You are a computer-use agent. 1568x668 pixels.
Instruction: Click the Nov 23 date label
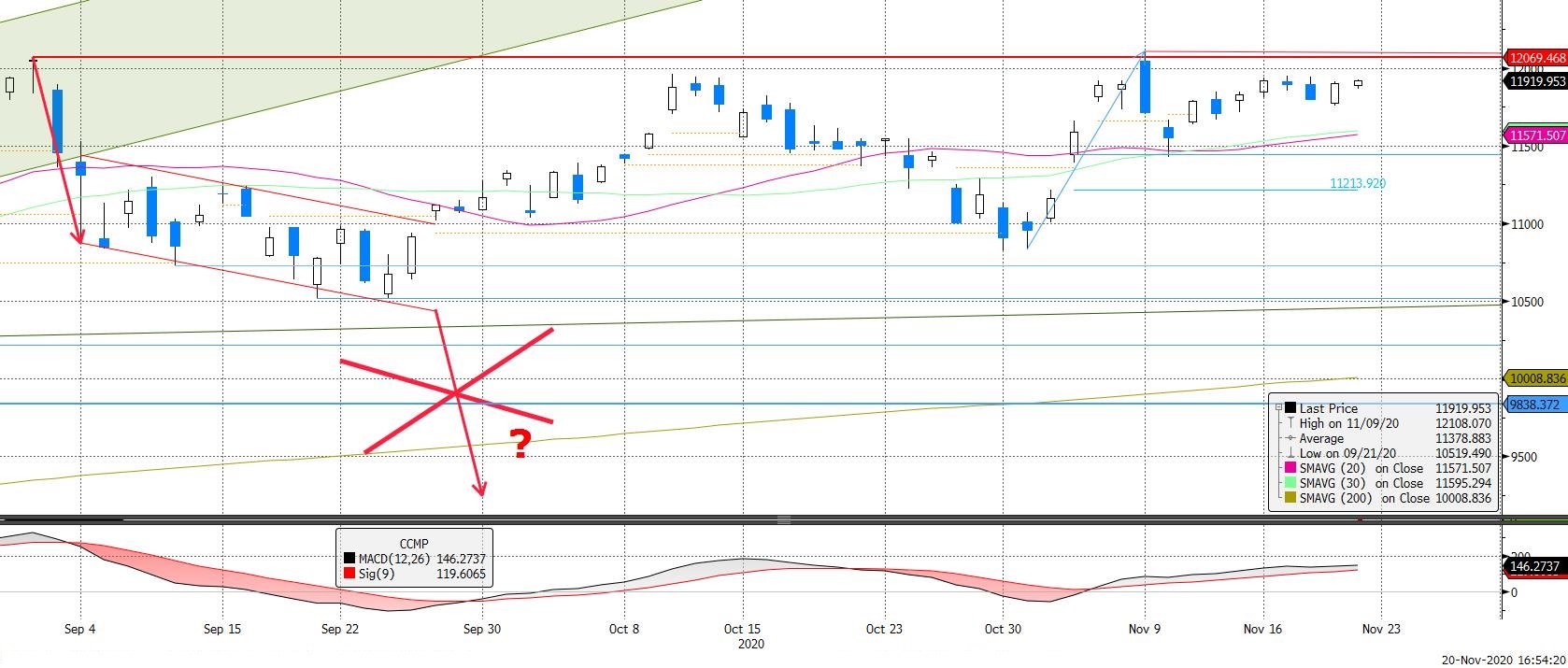pyautogui.click(x=1381, y=629)
